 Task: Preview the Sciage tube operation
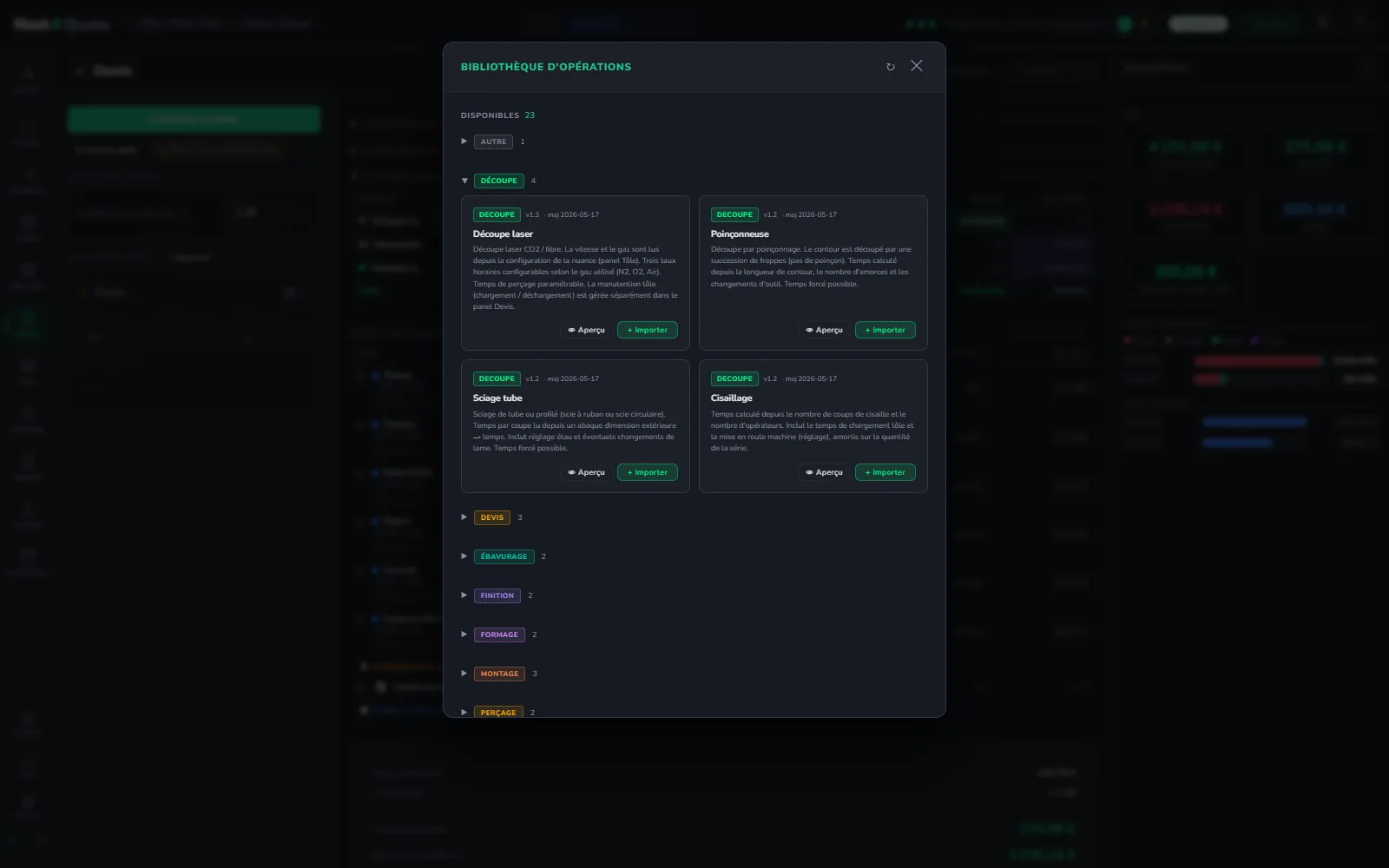586,472
